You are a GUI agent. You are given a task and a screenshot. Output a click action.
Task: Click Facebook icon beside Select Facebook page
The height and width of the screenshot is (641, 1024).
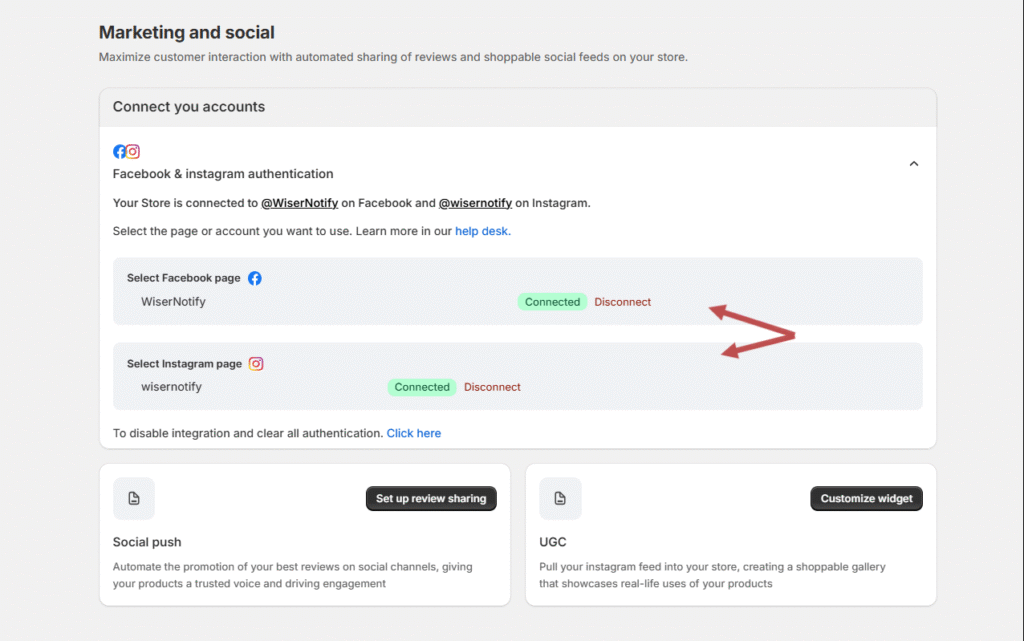click(x=255, y=278)
